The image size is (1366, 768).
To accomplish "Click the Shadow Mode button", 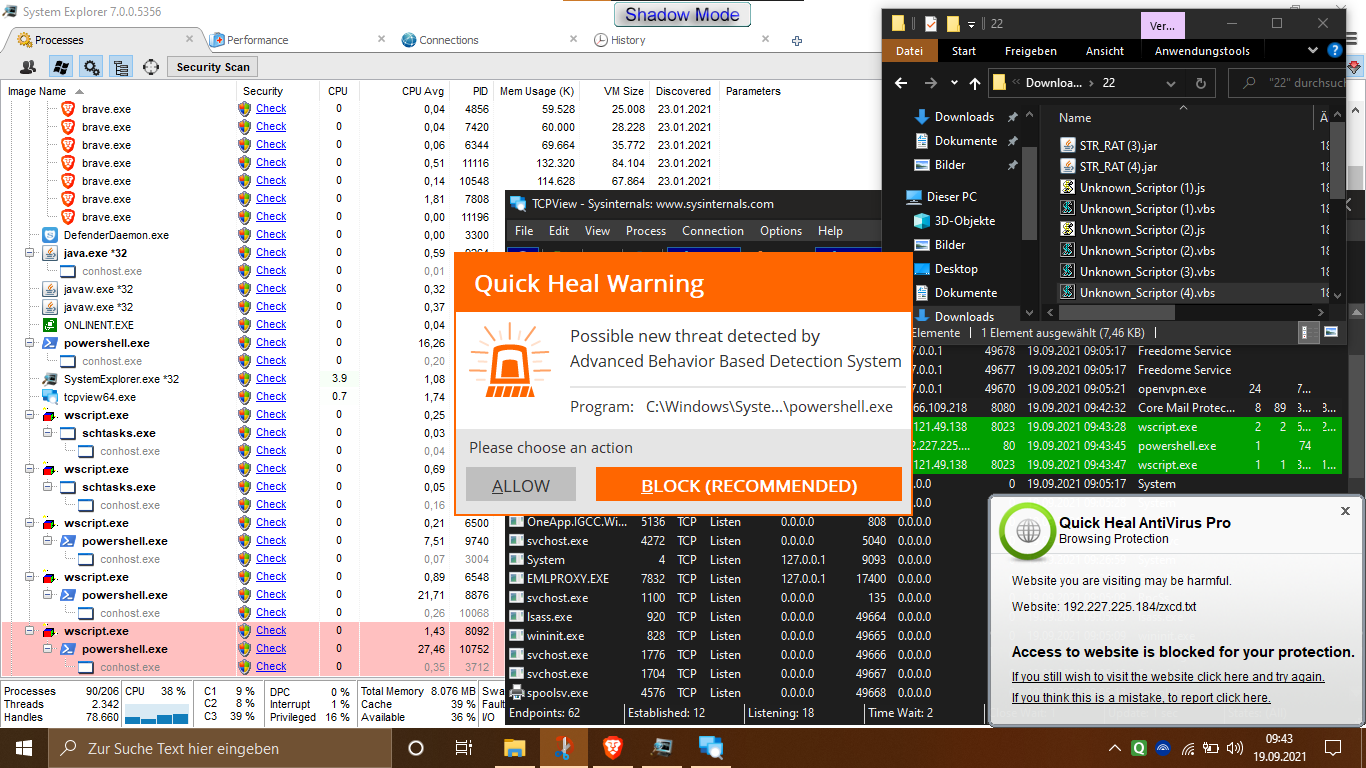I will (x=682, y=14).
